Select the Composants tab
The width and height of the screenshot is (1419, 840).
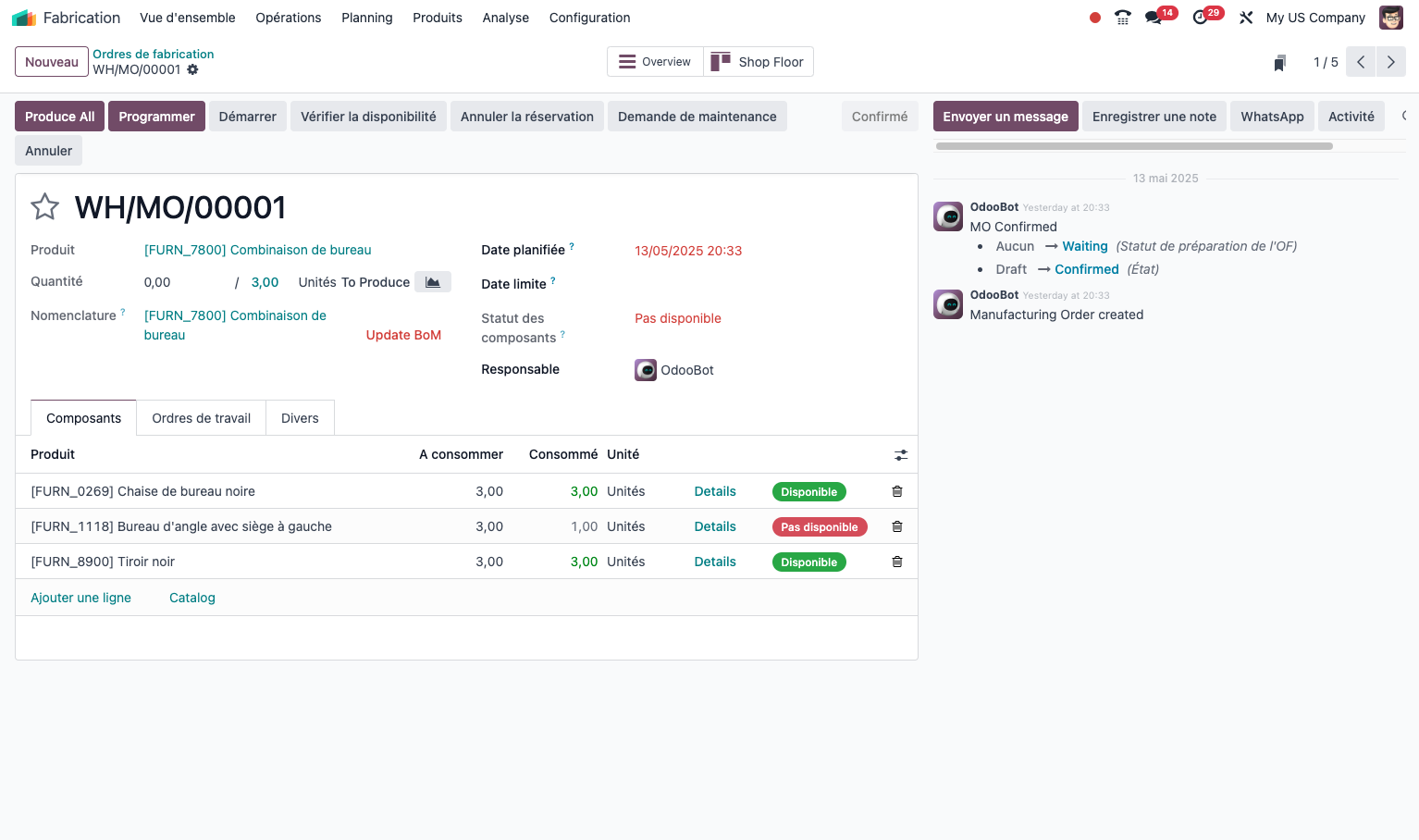[x=83, y=418]
